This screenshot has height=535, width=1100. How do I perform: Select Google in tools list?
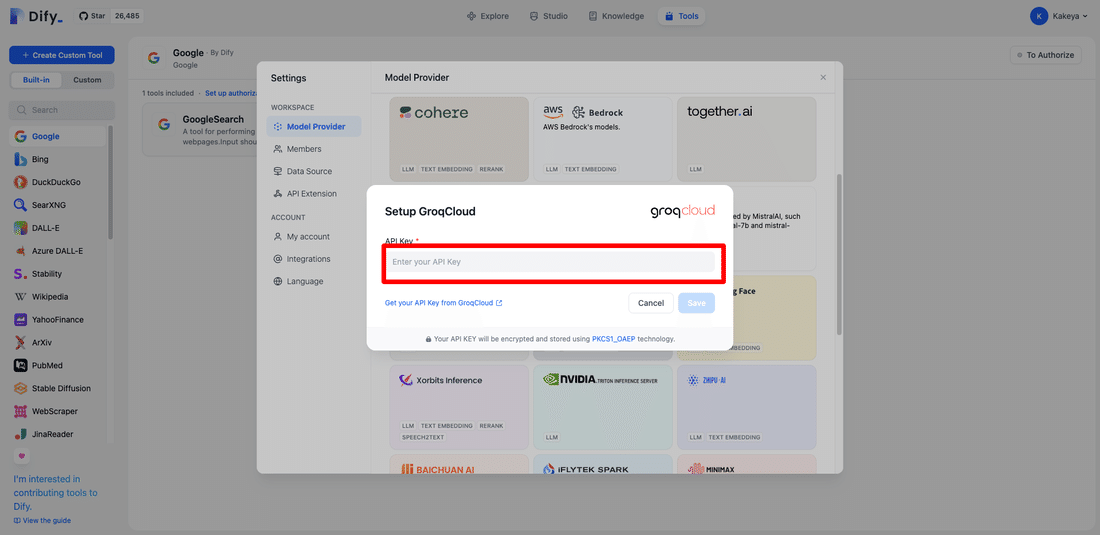pos(58,137)
